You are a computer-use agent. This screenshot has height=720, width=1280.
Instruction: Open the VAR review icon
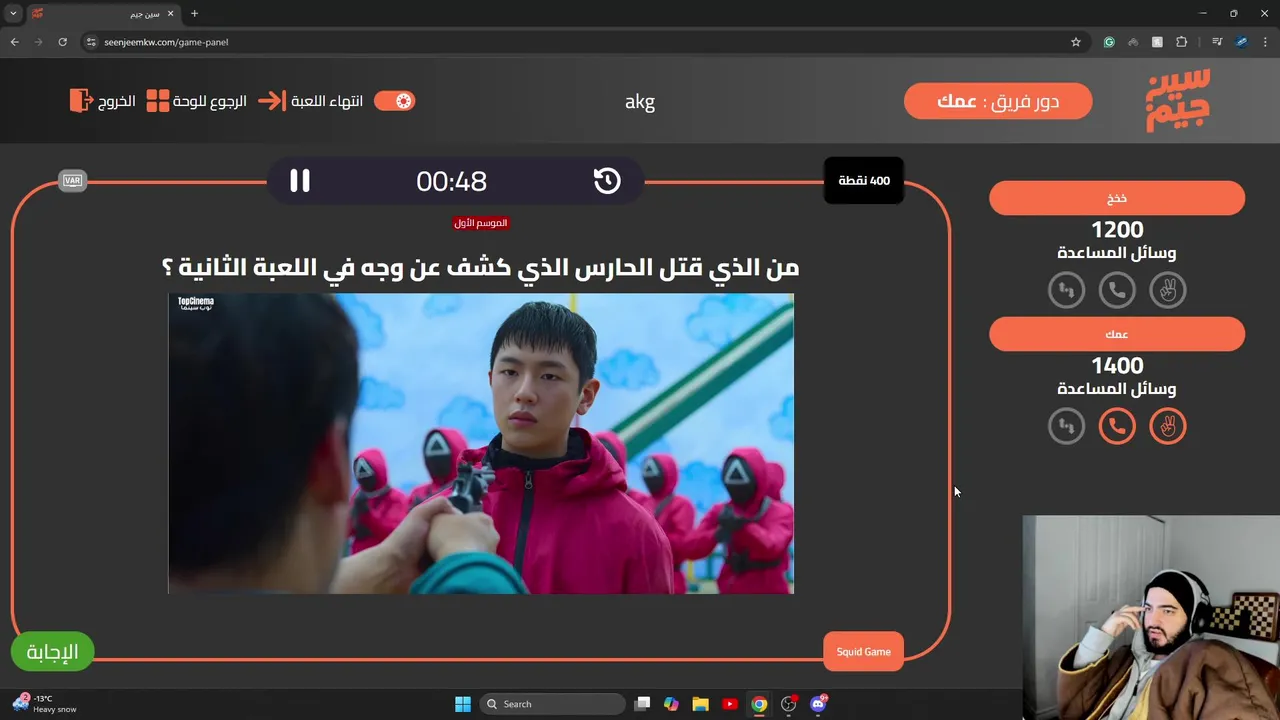(x=72, y=181)
